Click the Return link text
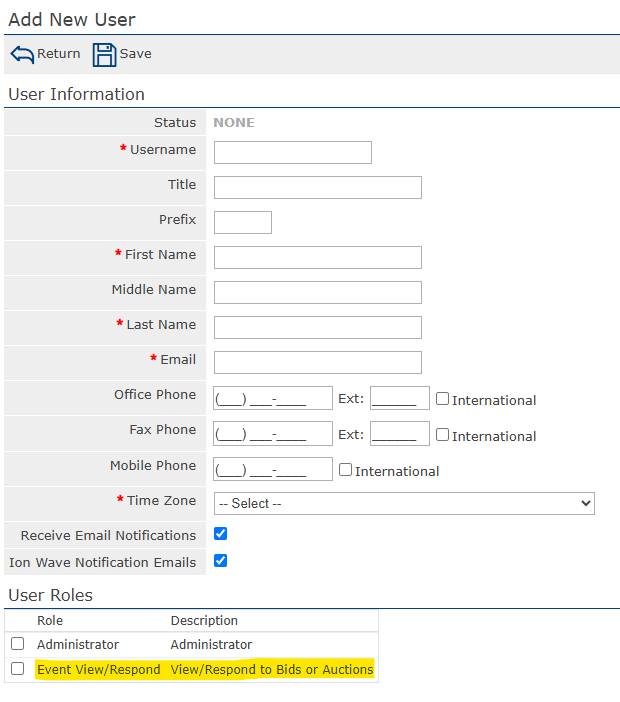The height and width of the screenshot is (702, 620). pyautogui.click(x=58, y=54)
